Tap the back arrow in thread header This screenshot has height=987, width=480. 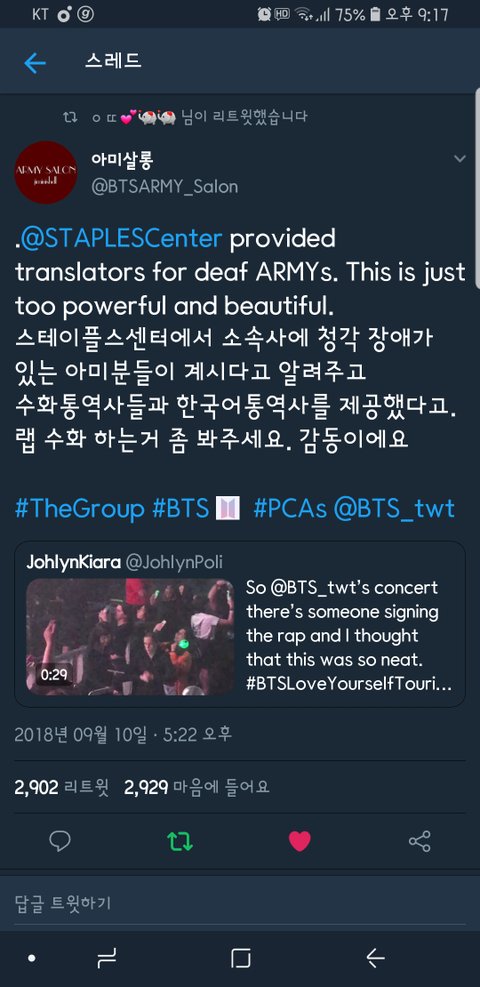[x=35, y=63]
